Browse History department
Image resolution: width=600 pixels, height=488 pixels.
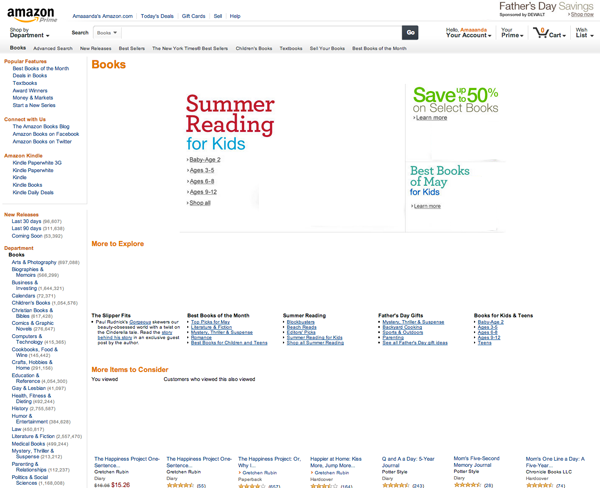(20, 408)
